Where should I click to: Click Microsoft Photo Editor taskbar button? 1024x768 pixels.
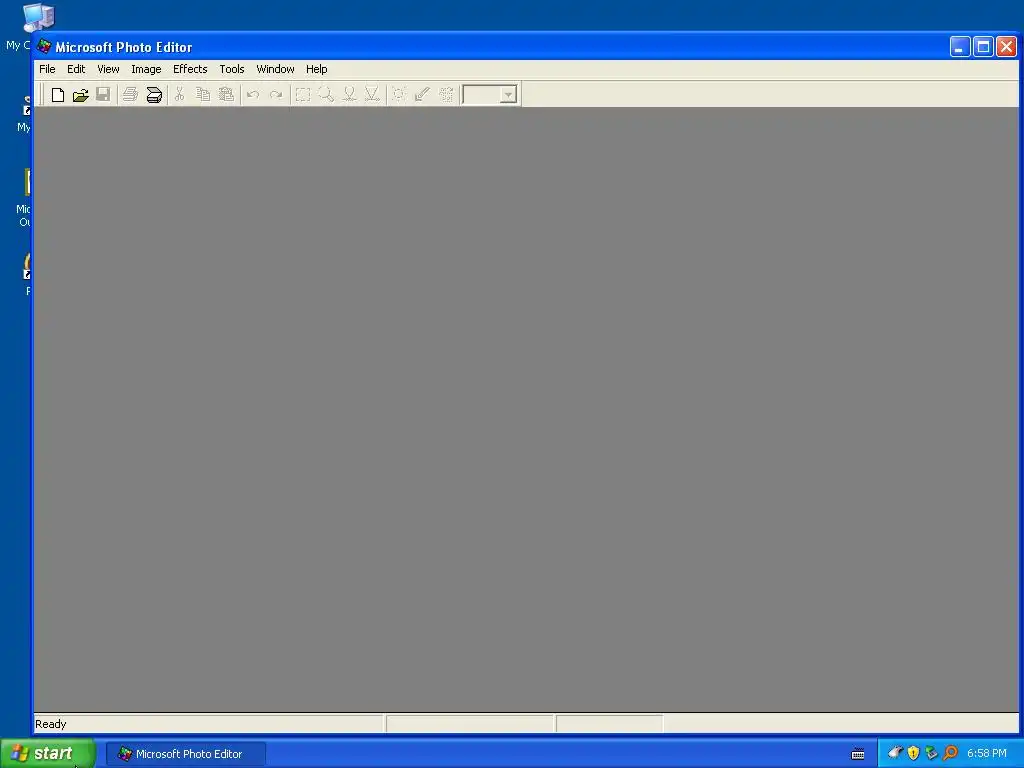[x=185, y=754]
